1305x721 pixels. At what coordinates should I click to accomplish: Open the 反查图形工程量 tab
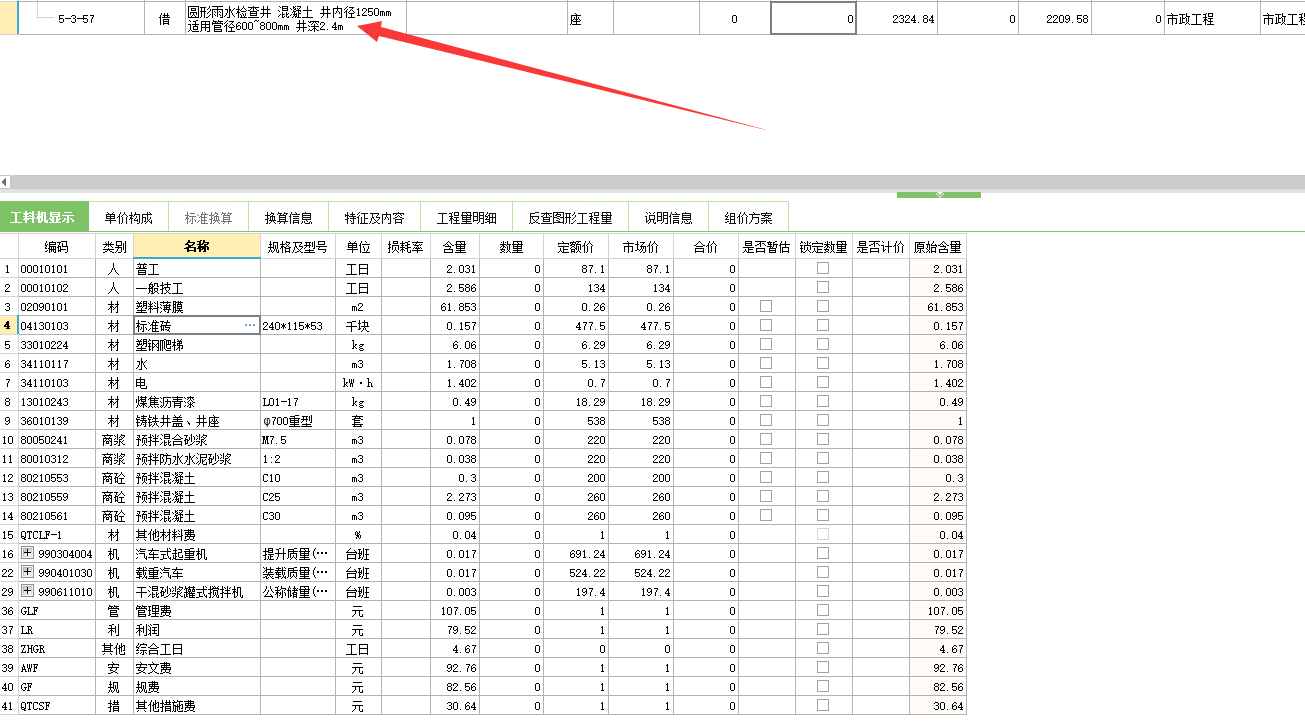coord(570,217)
